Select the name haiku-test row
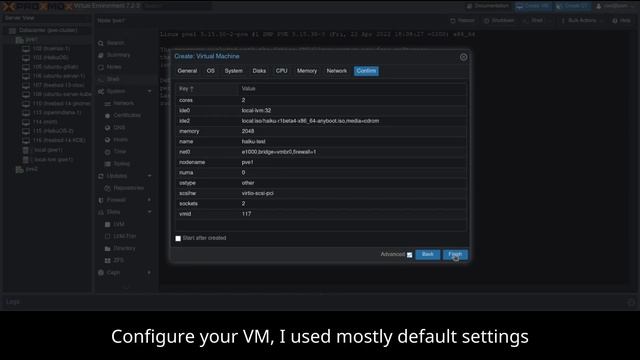 point(321,142)
